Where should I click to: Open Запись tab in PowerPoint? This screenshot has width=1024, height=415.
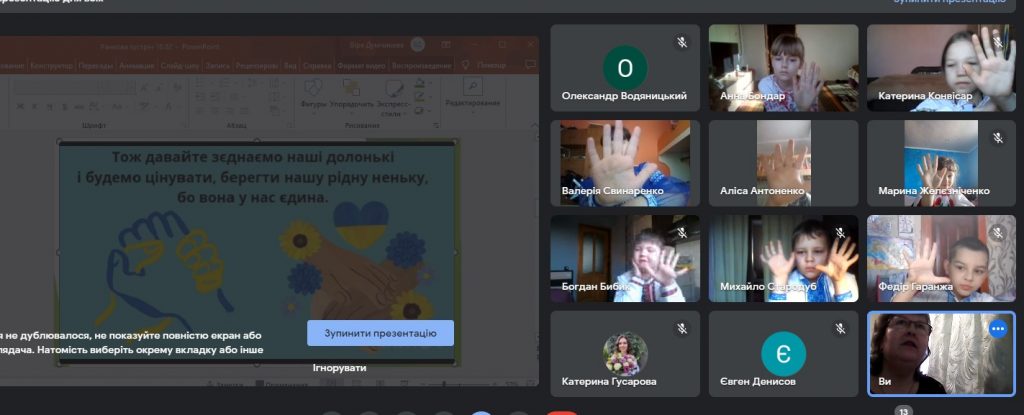tap(217, 65)
